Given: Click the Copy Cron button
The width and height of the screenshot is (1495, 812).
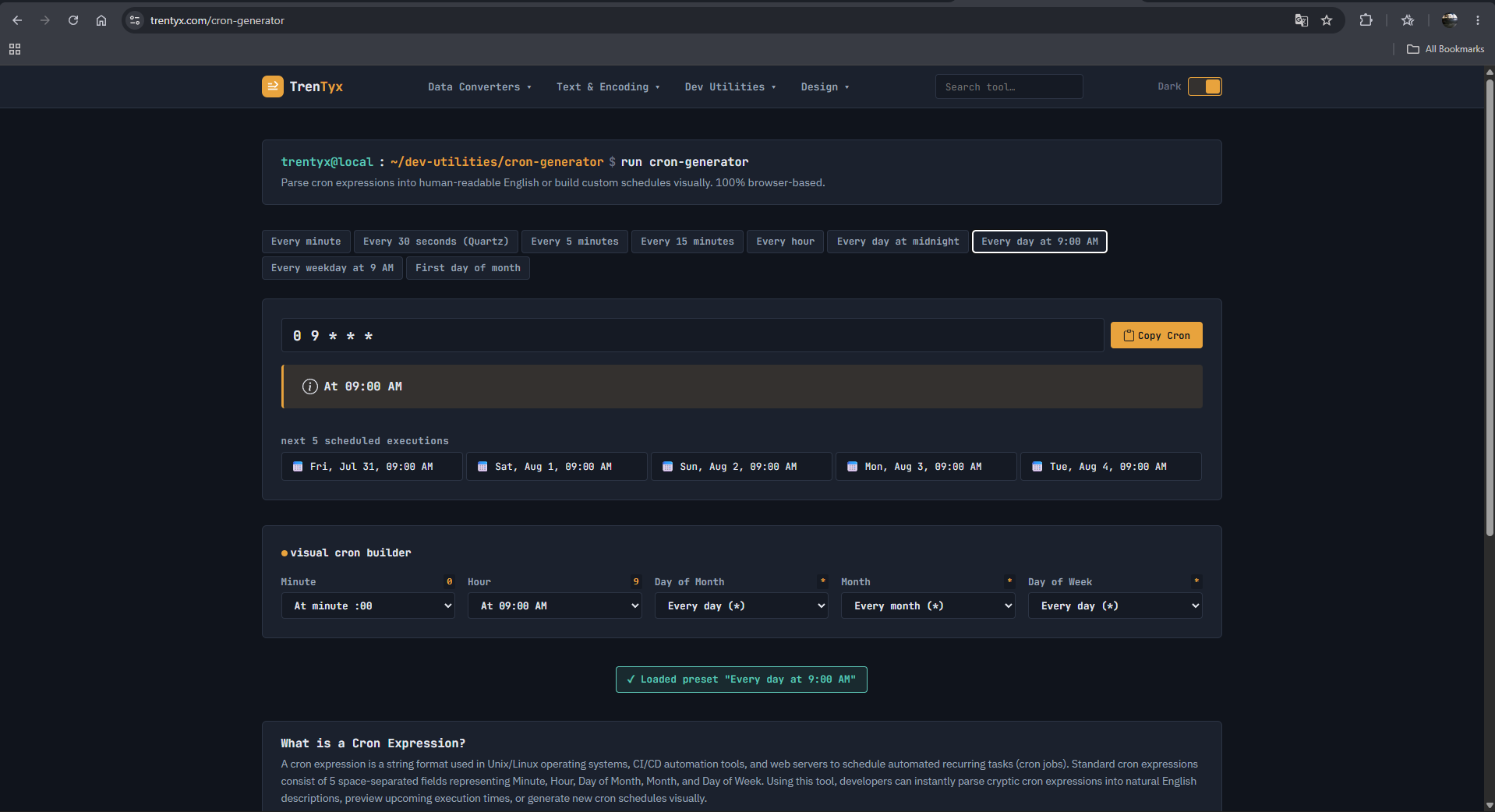Looking at the screenshot, I should click(x=1156, y=336).
